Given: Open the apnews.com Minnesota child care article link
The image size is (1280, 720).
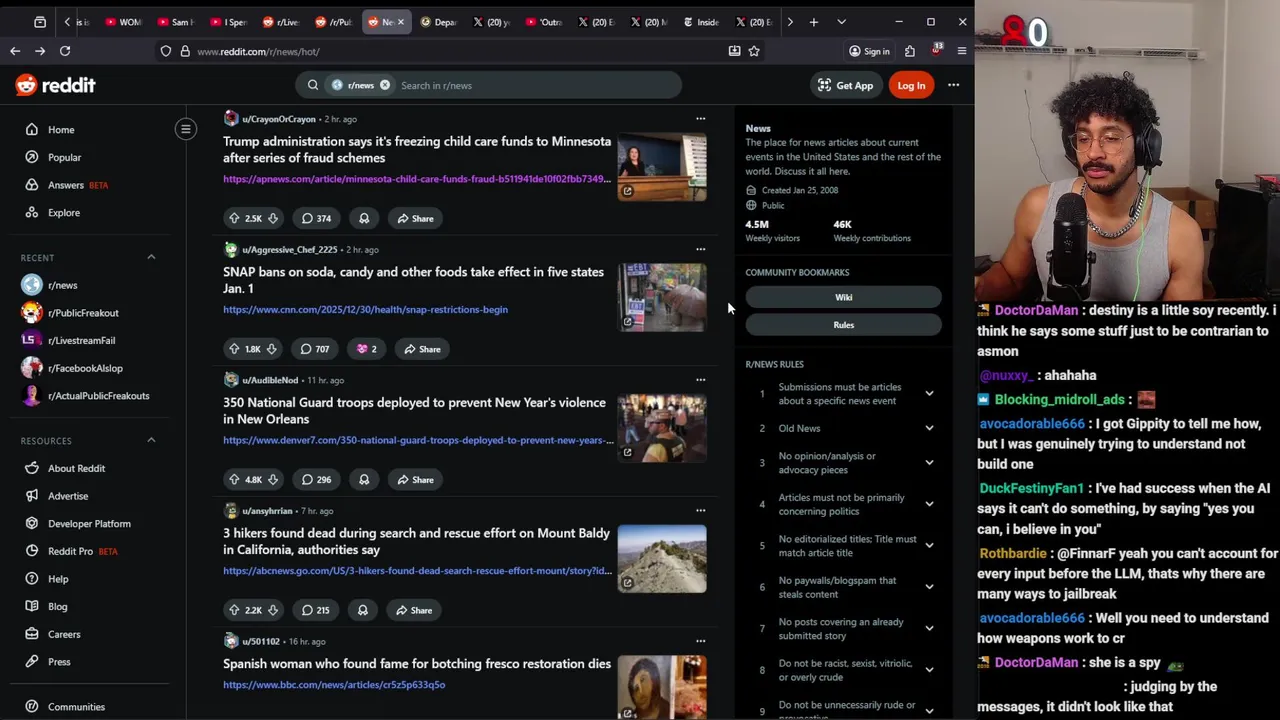Looking at the screenshot, I should (417, 179).
